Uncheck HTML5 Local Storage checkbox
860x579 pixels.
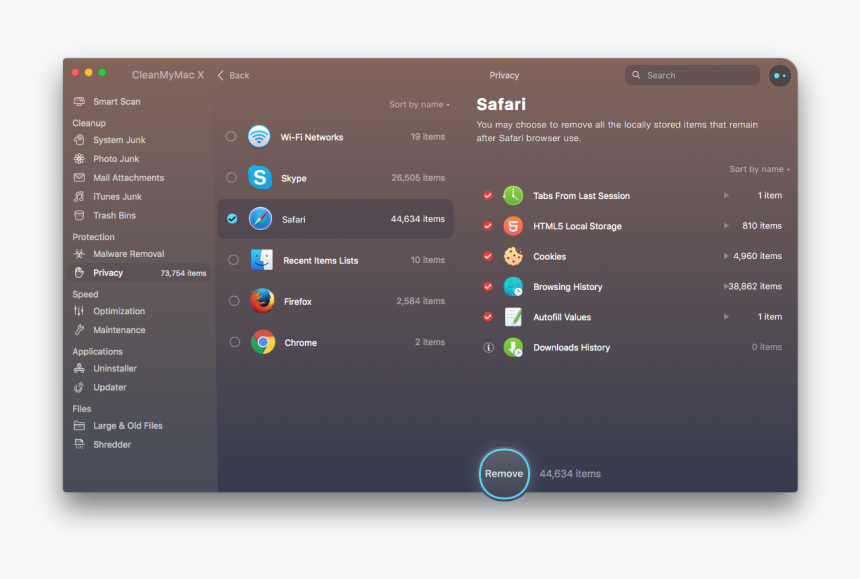[488, 225]
